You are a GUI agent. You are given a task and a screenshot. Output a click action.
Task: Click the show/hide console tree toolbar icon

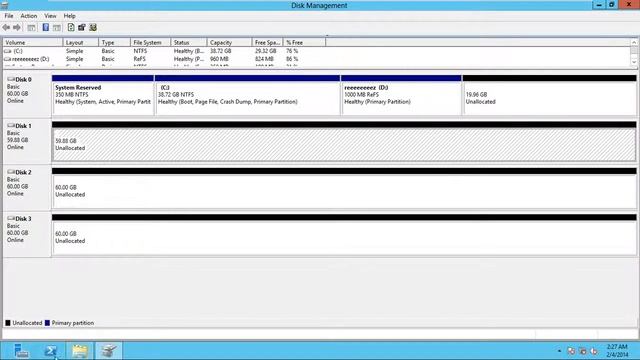point(31,27)
